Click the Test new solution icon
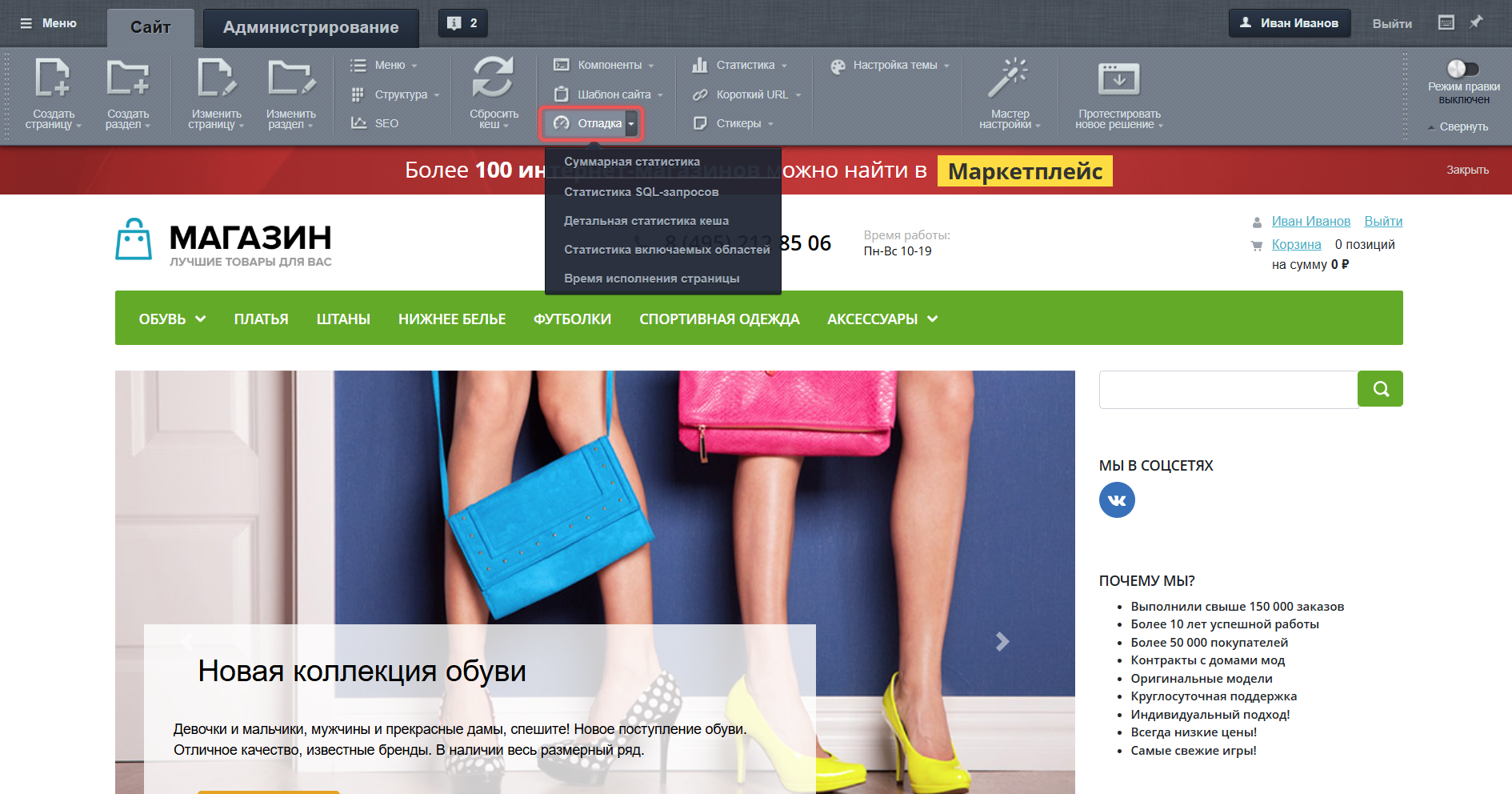The image size is (1512, 794). [x=1118, y=78]
